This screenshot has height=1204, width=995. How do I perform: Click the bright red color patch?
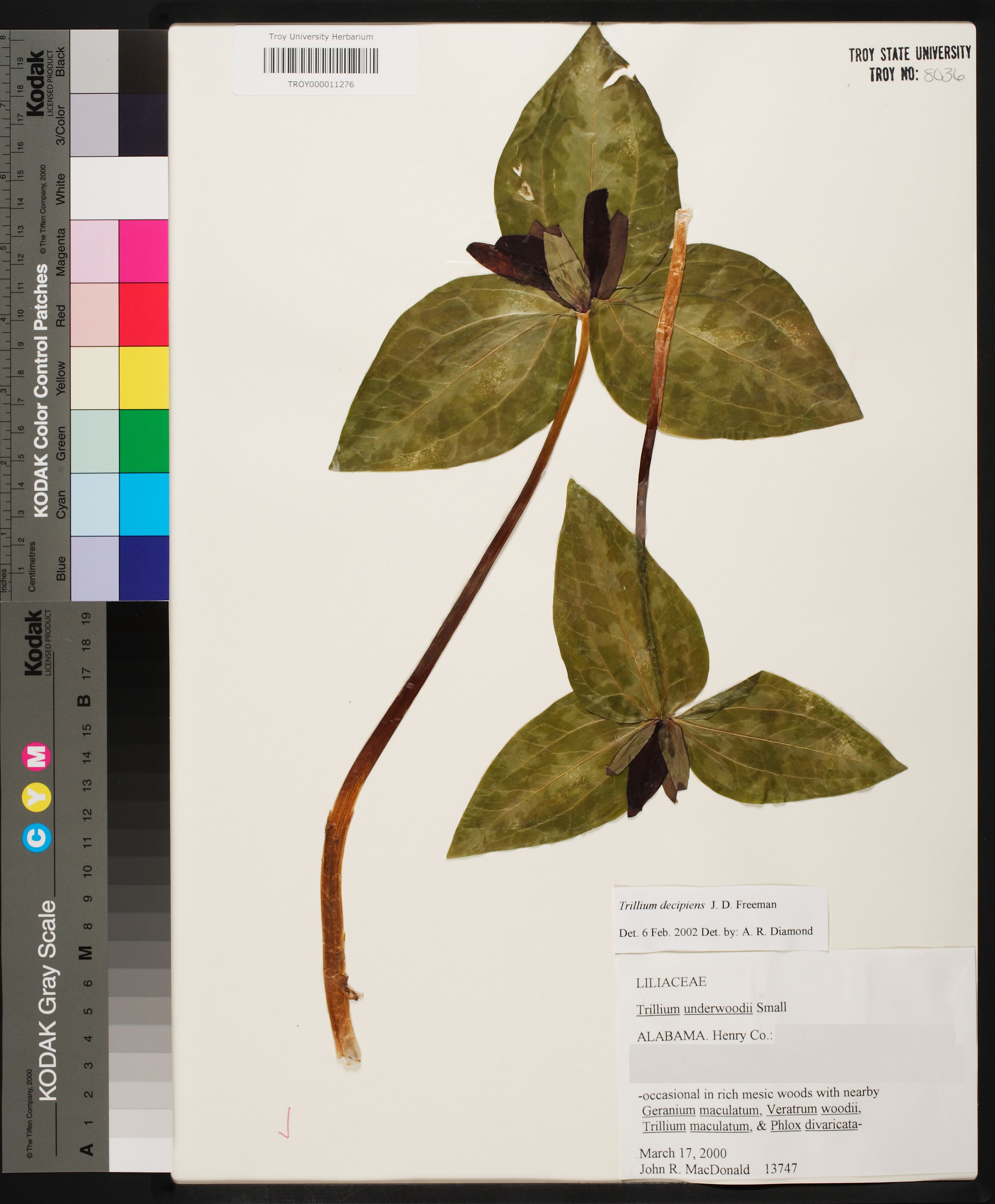143,314
